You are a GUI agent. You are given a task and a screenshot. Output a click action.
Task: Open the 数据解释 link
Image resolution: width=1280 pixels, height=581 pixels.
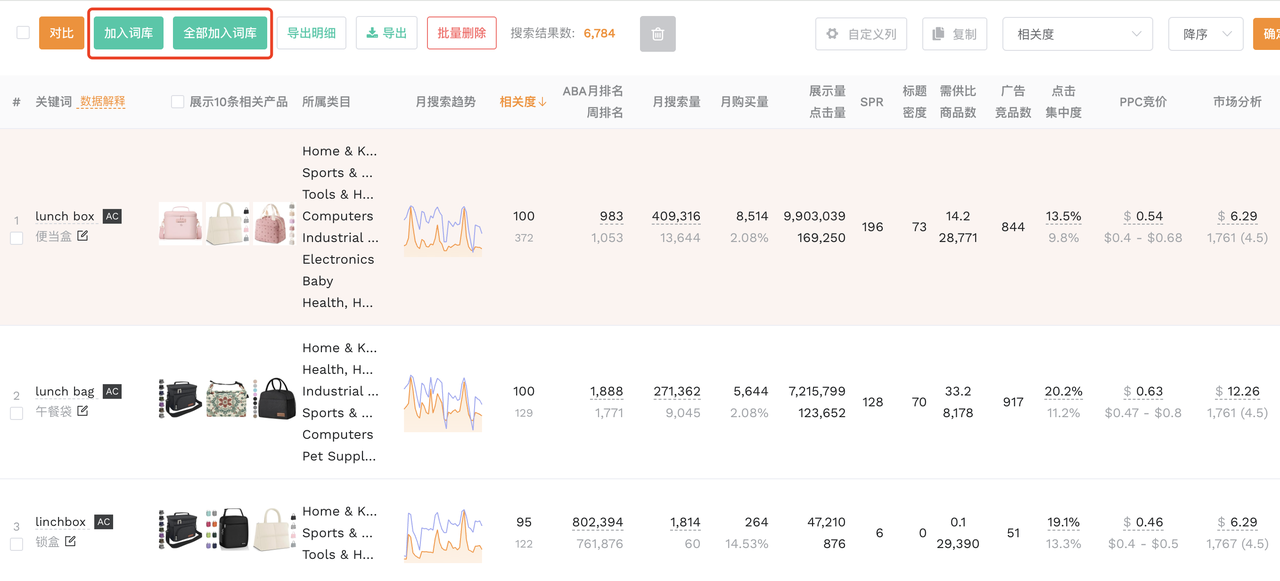click(102, 102)
